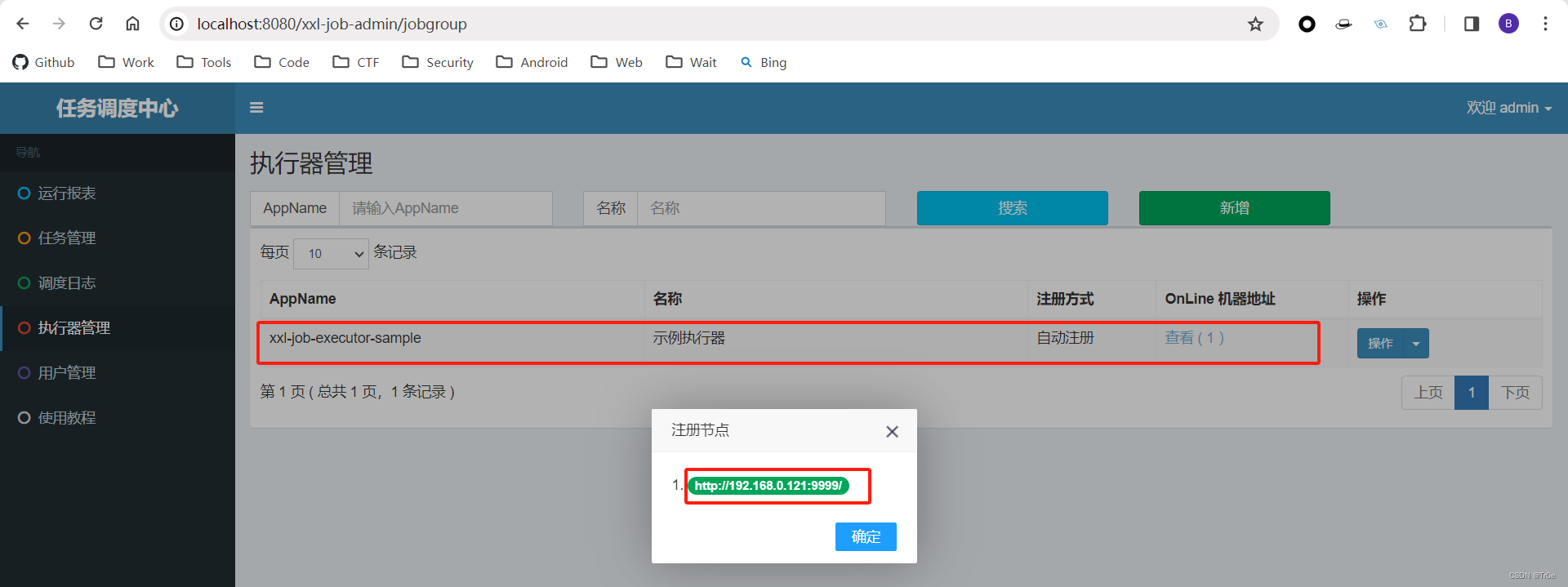The height and width of the screenshot is (587, 1568).
Task: Open the Wait bookmarks folder
Action: pyautogui.click(x=691, y=62)
